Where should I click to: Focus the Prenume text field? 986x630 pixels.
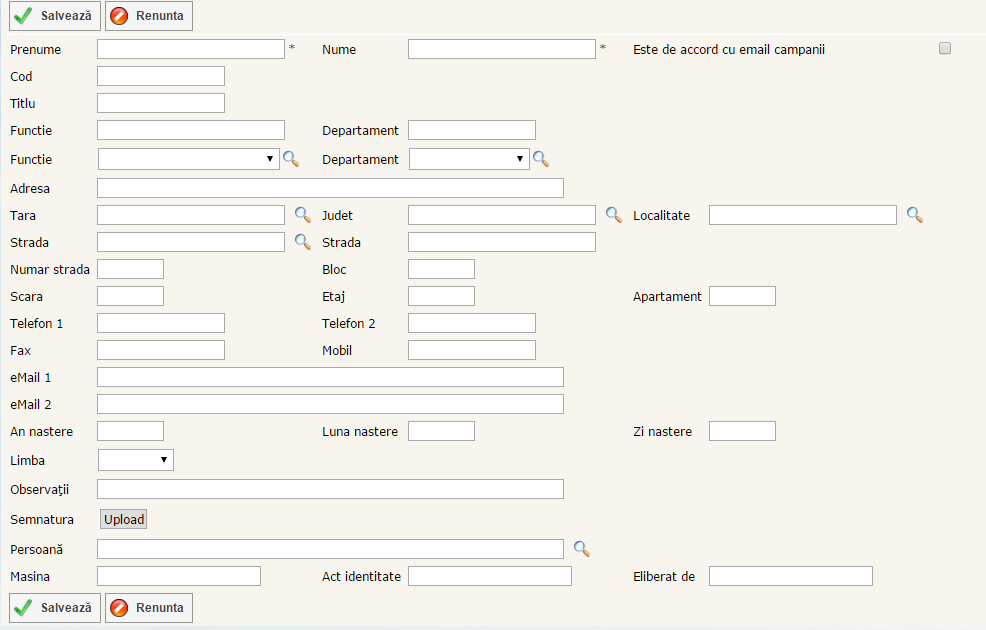191,49
